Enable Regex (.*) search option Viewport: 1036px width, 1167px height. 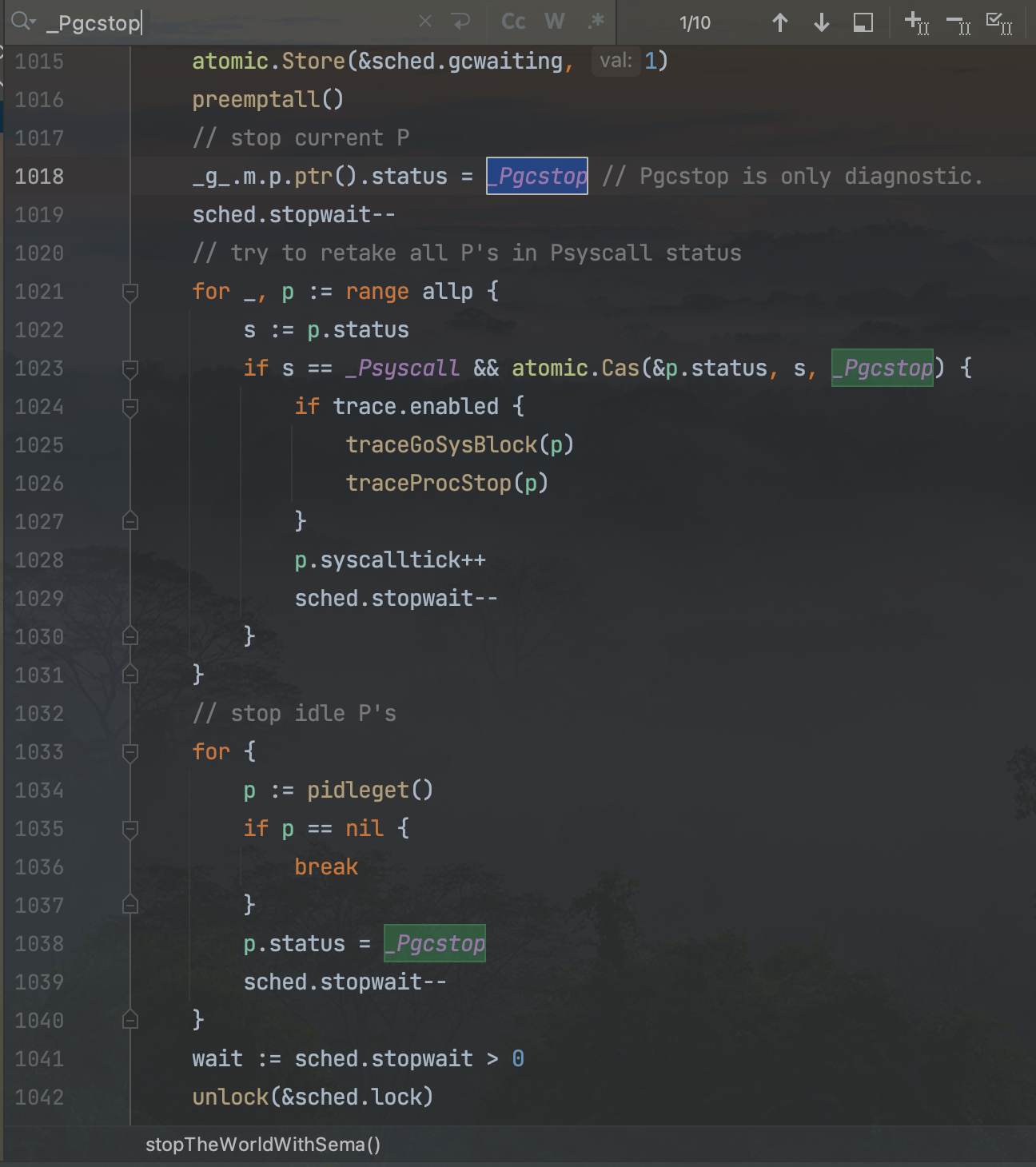tap(596, 22)
